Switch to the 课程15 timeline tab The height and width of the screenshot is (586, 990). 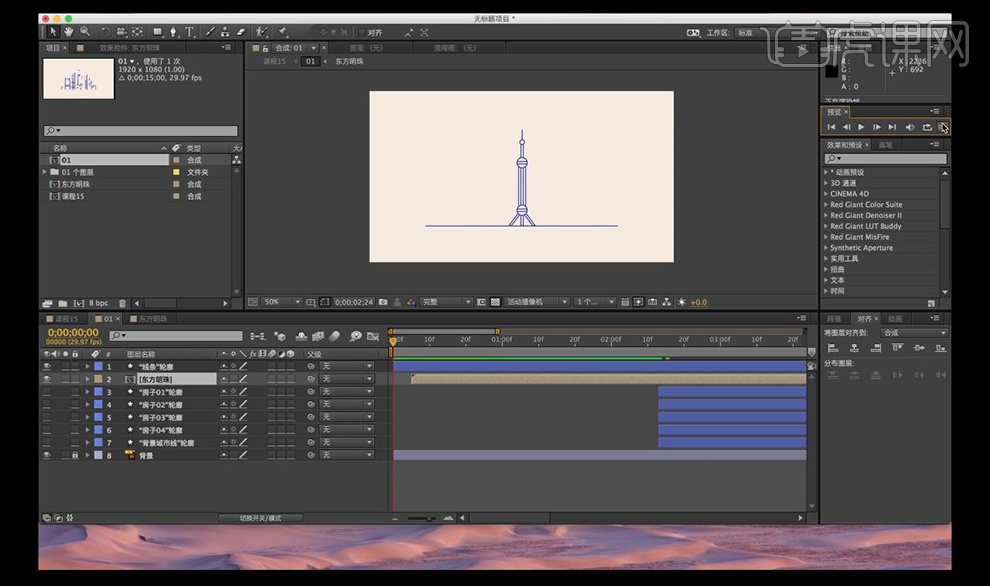[x=66, y=319]
